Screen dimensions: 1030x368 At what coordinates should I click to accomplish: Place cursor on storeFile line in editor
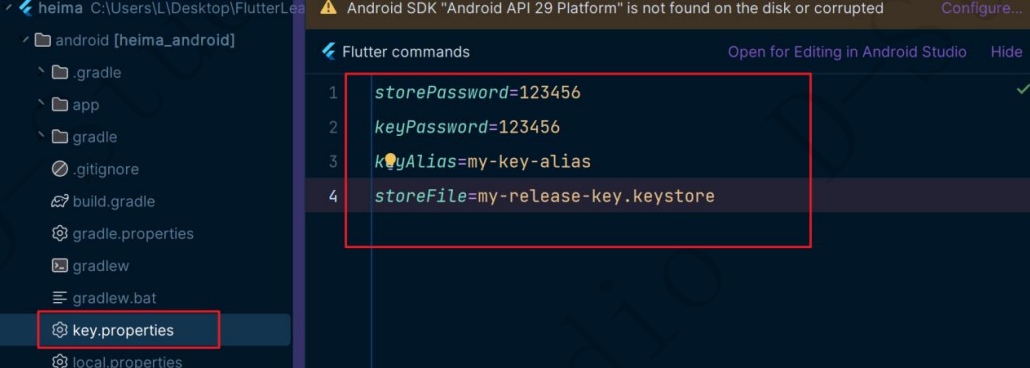pyautogui.click(x=545, y=196)
